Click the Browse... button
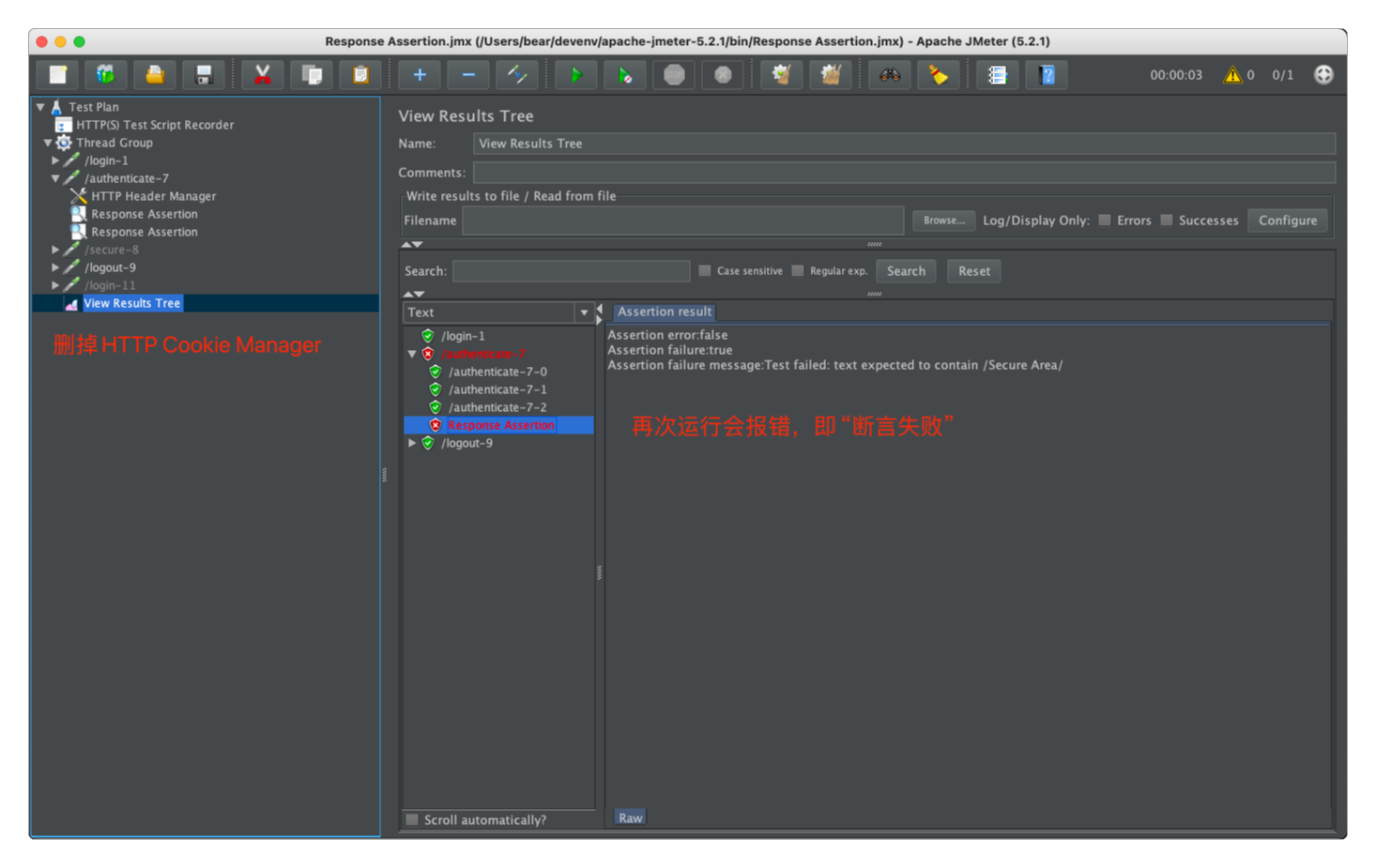 [x=943, y=221]
